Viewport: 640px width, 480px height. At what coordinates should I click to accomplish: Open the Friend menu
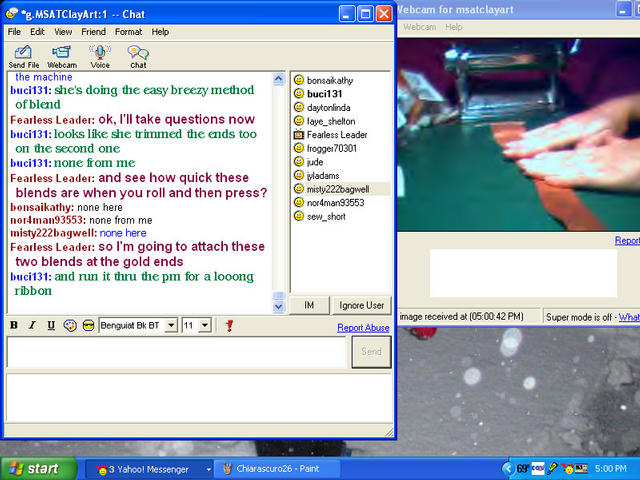pos(93,32)
